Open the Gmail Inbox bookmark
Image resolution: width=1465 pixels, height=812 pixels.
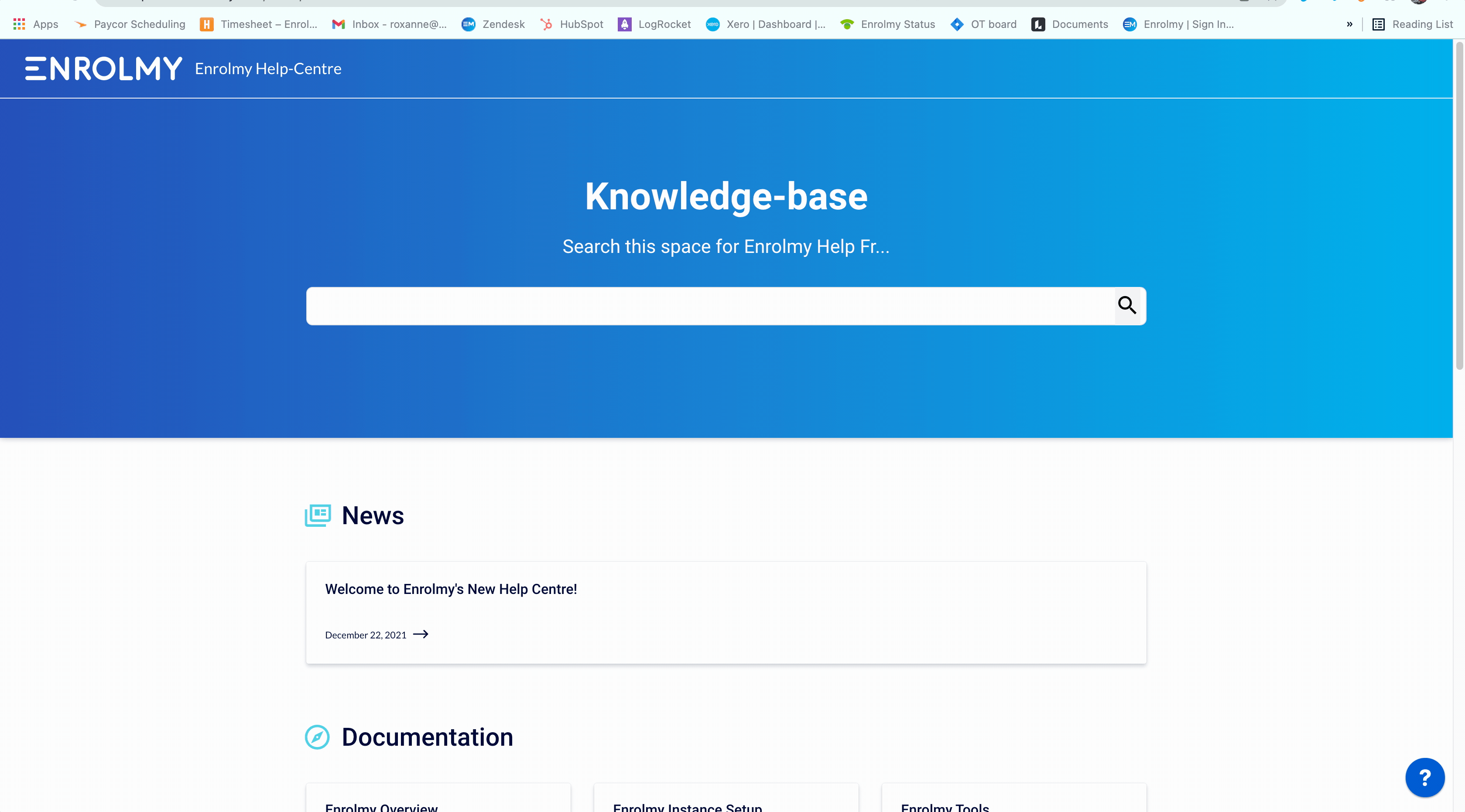click(x=390, y=24)
